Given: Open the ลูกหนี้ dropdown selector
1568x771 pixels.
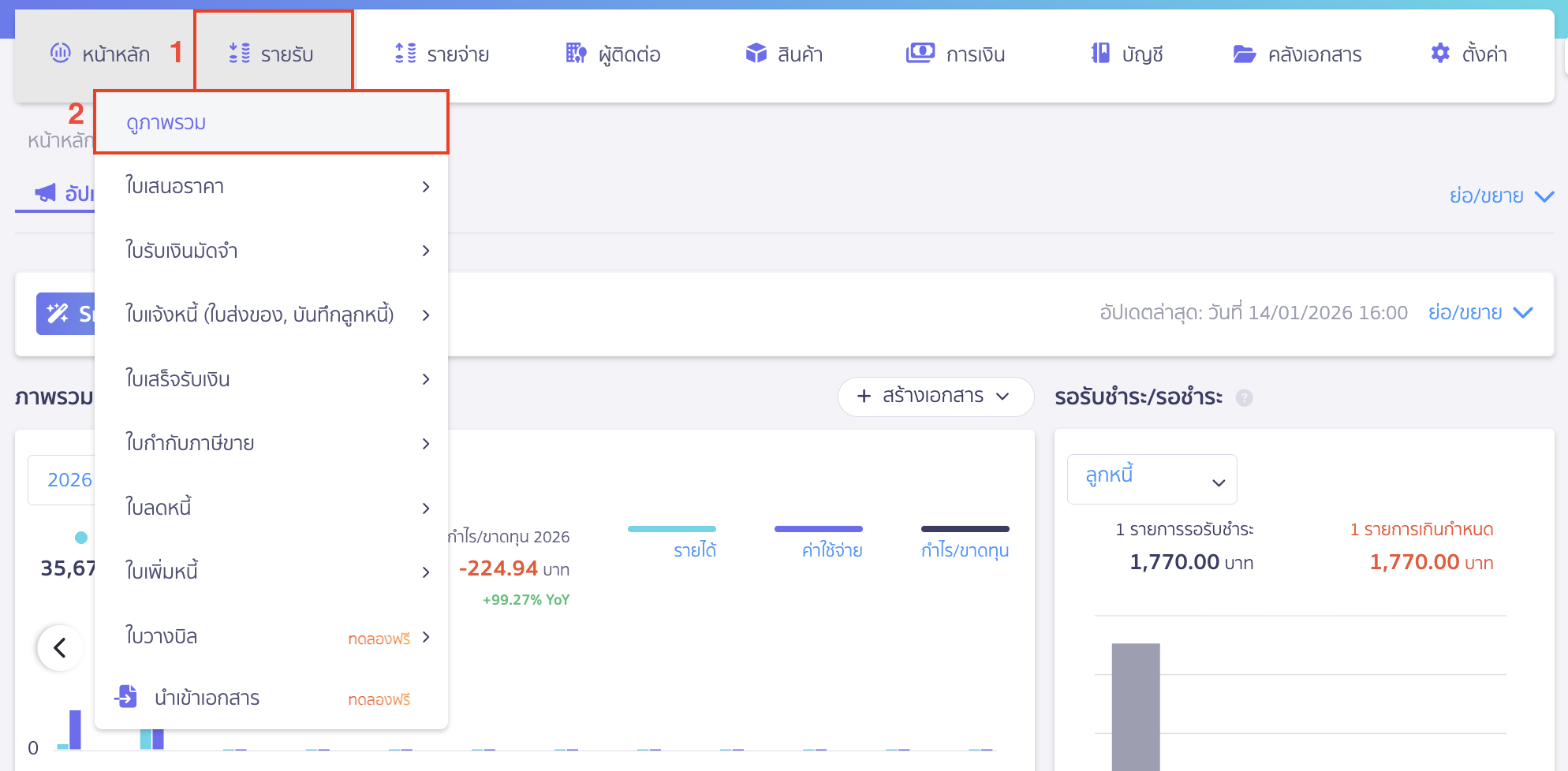Looking at the screenshot, I should tap(1152, 479).
